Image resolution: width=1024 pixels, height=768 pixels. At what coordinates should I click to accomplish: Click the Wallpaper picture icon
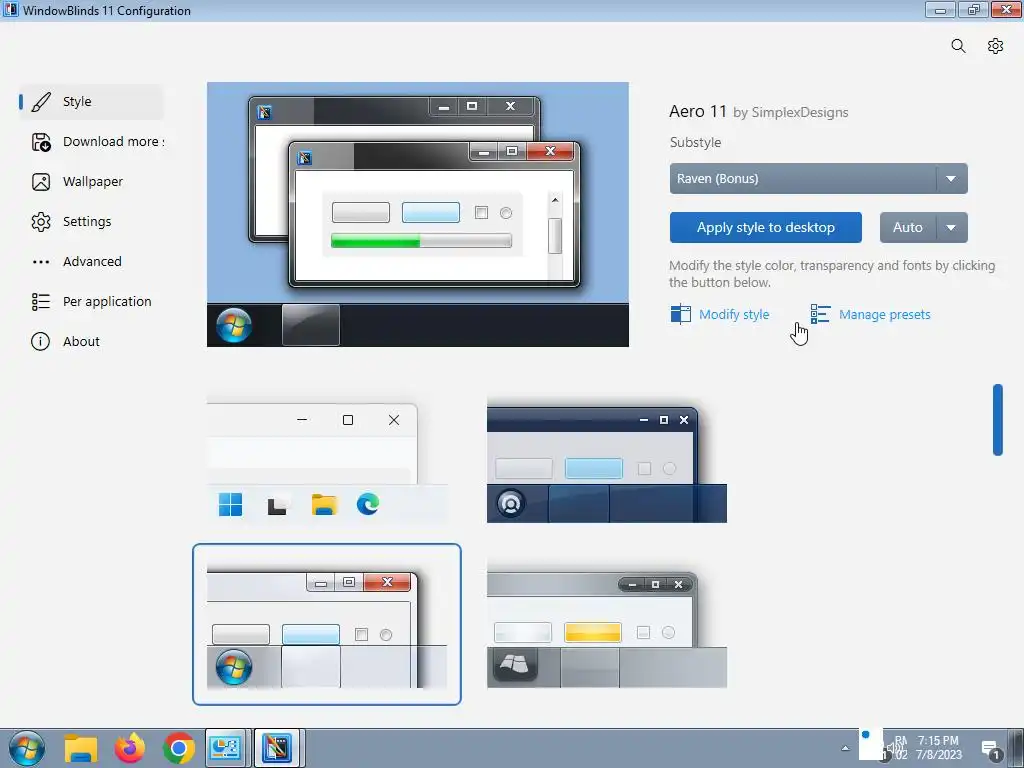(x=40, y=182)
